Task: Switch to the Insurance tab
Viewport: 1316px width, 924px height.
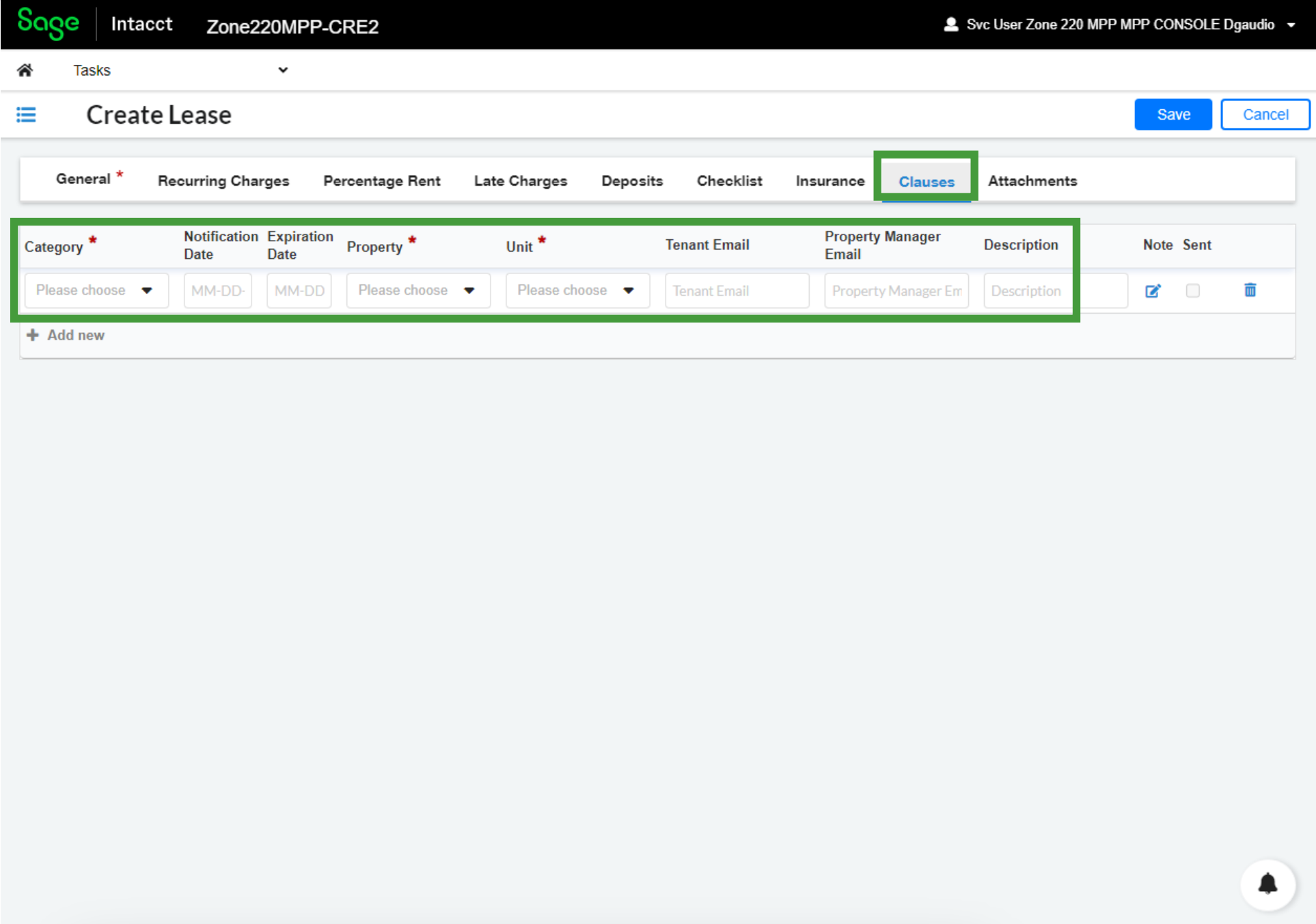Action: pos(830,181)
